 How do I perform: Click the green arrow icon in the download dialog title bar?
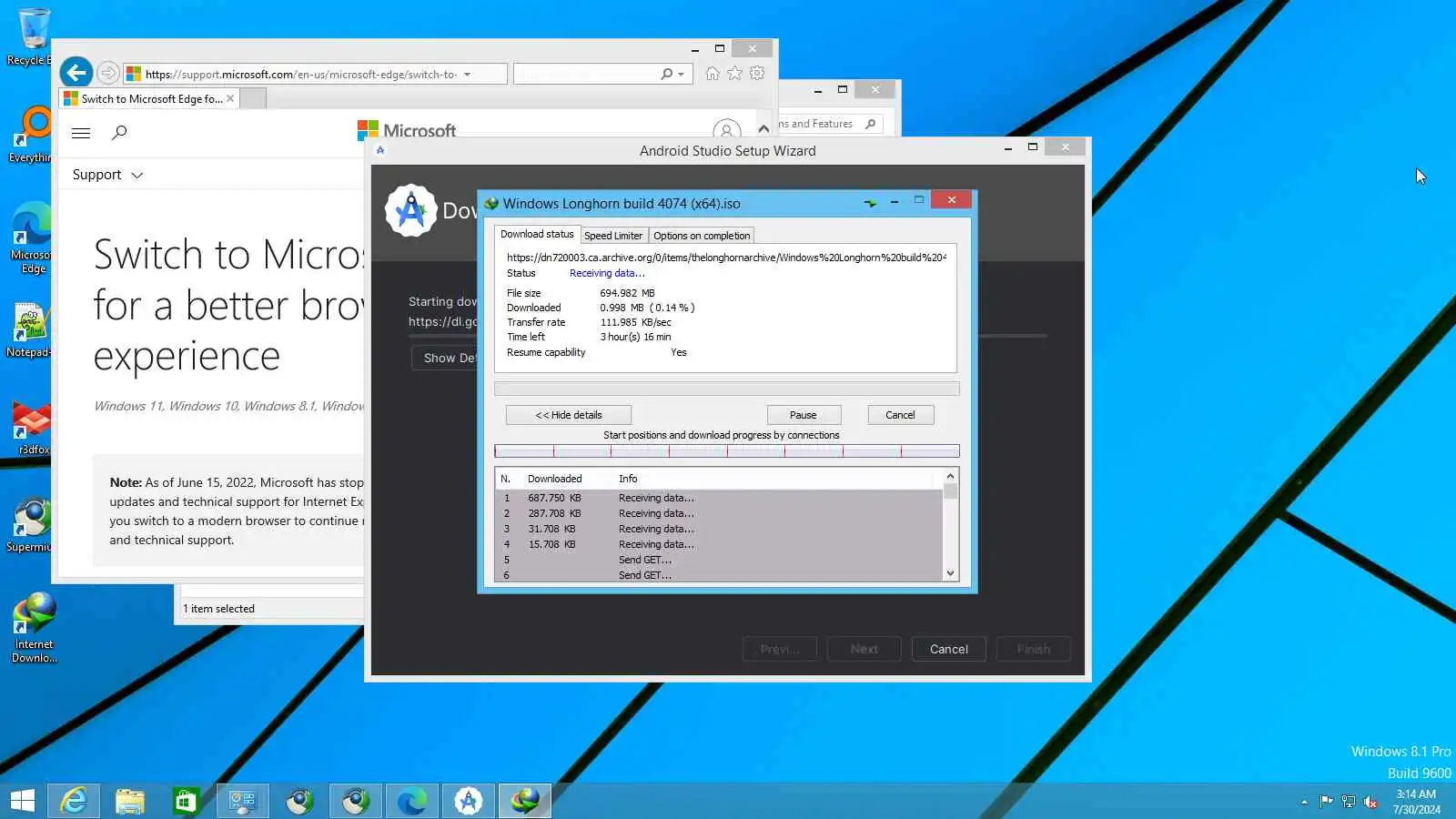point(870,202)
